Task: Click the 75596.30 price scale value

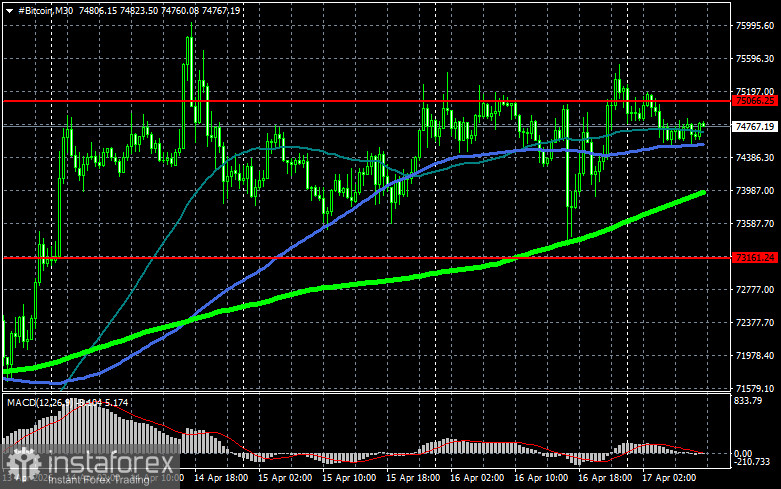Action: pyautogui.click(x=755, y=59)
